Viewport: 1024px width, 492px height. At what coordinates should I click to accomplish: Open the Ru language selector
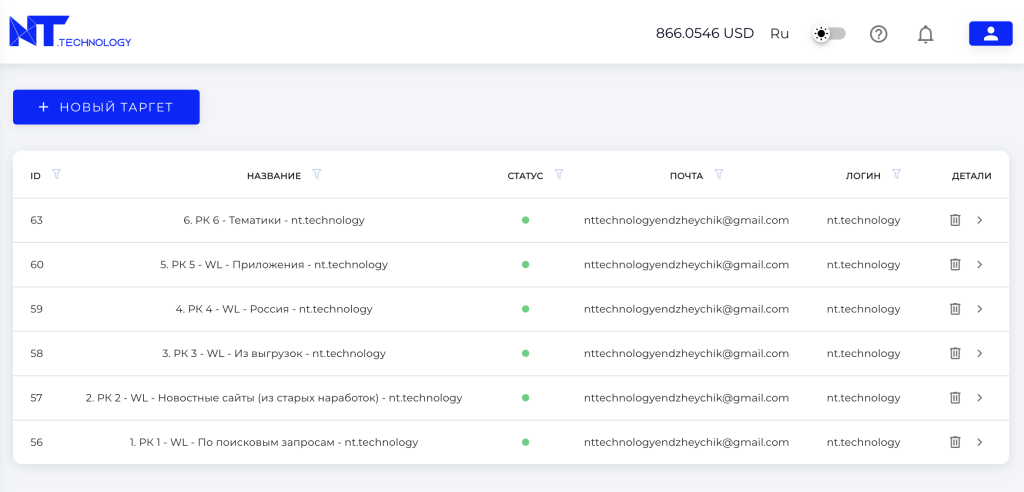779,34
